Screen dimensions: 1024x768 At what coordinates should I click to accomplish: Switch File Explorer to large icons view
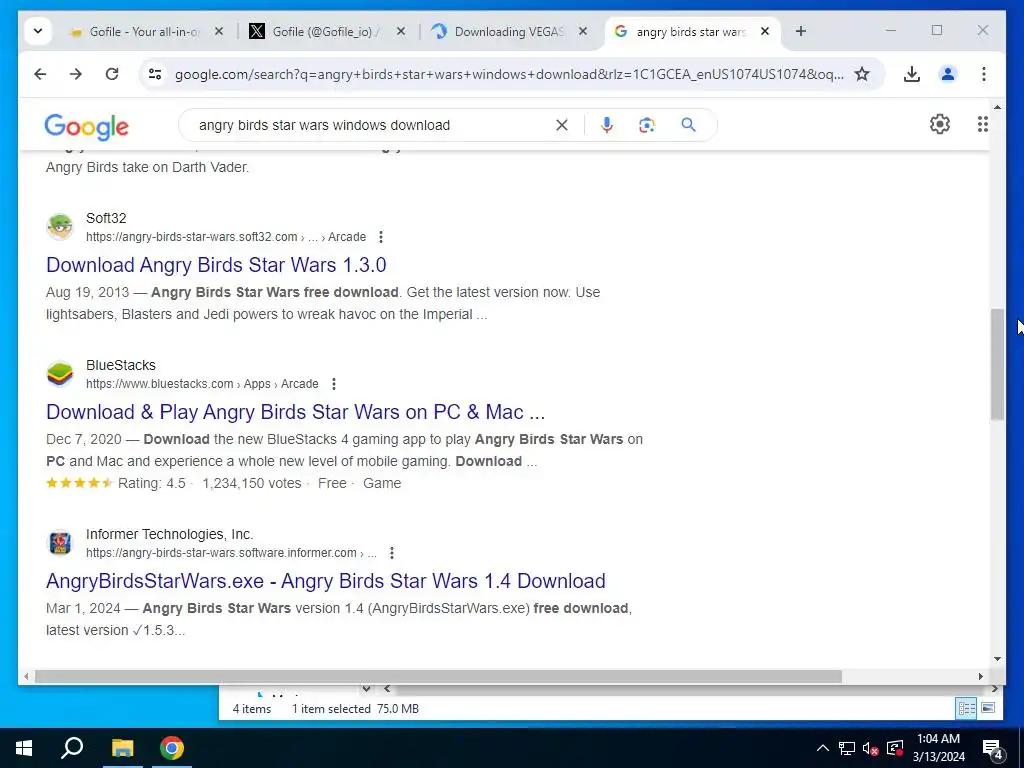point(988,708)
